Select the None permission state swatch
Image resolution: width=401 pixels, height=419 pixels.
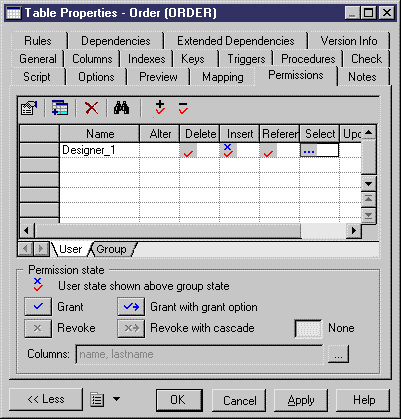(309, 328)
